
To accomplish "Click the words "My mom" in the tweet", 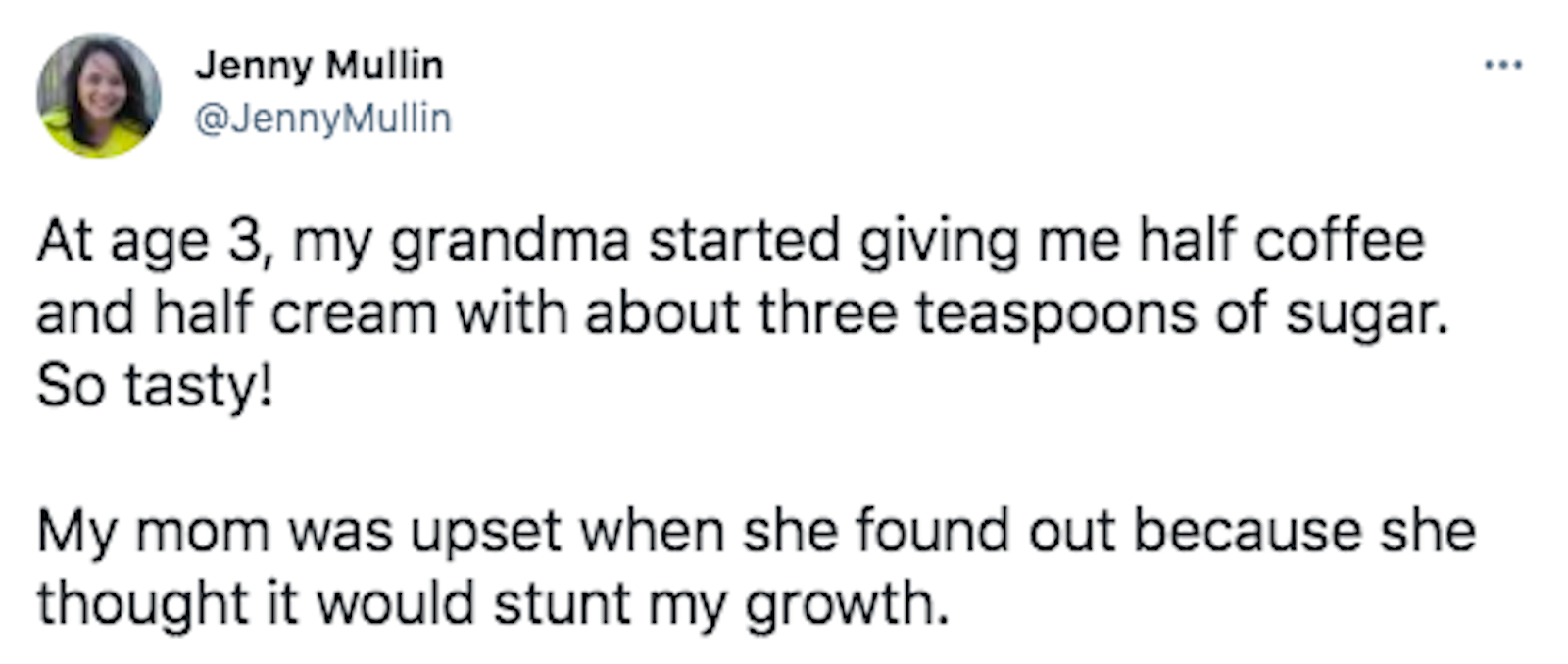I will click(x=153, y=532).
